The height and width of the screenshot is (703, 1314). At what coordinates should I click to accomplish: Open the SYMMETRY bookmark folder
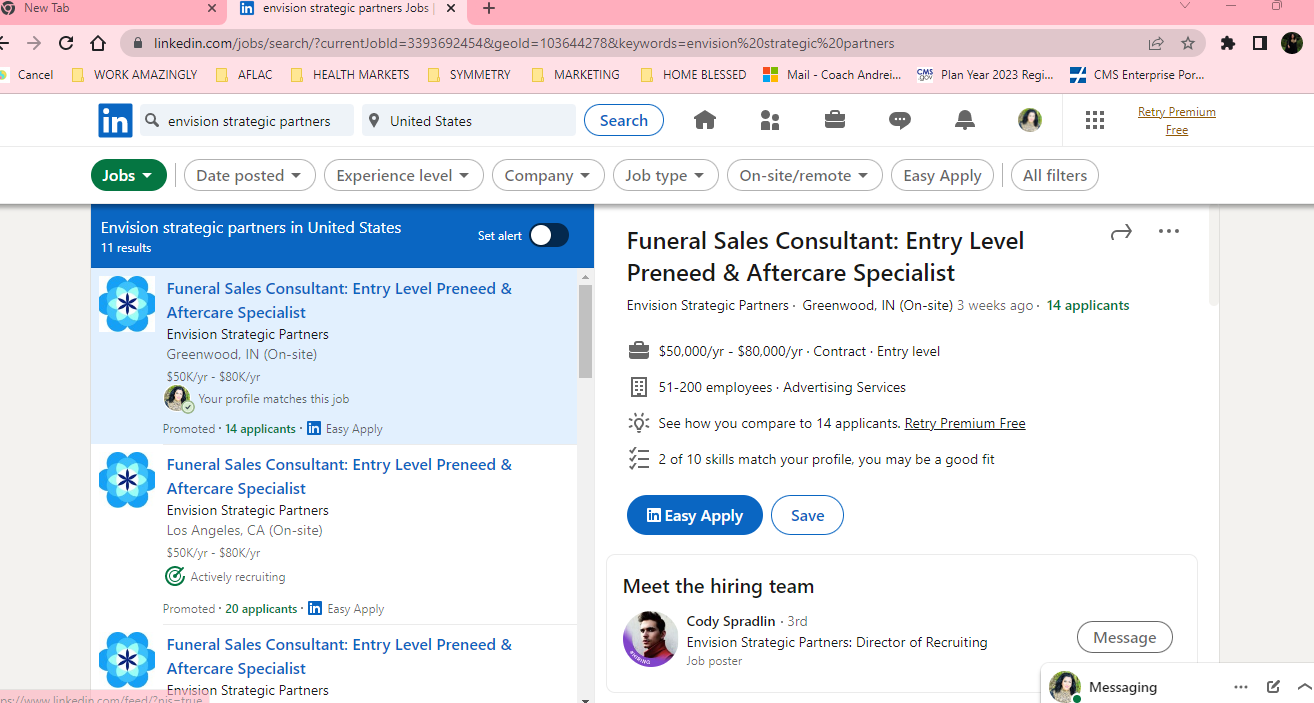pos(469,74)
